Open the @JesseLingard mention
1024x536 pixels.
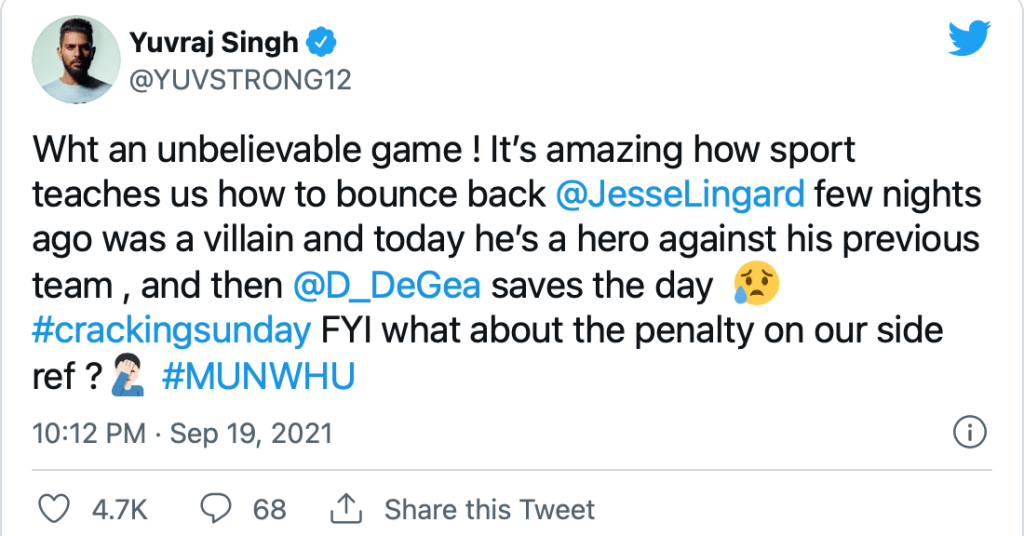point(680,193)
